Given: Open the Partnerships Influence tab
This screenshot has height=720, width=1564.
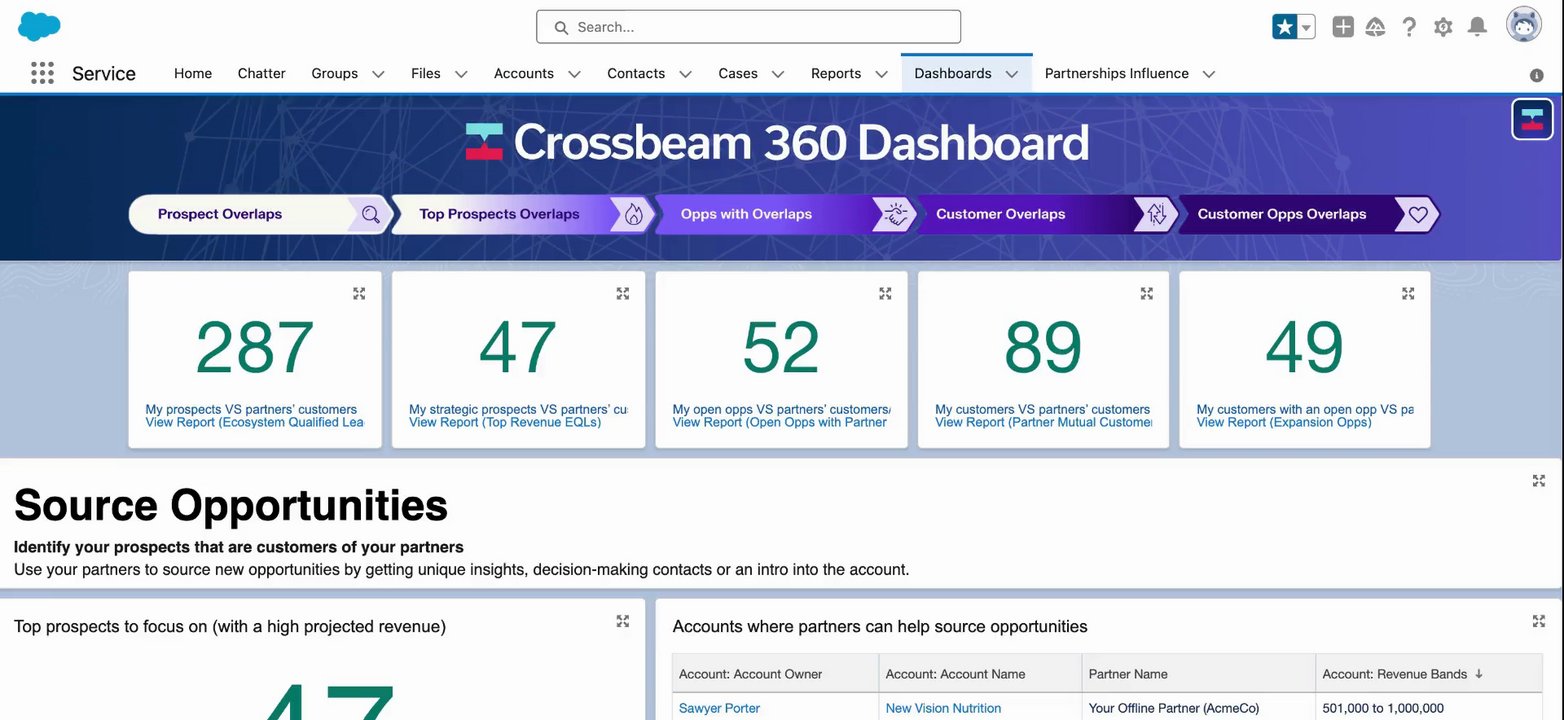Looking at the screenshot, I should (x=1117, y=73).
